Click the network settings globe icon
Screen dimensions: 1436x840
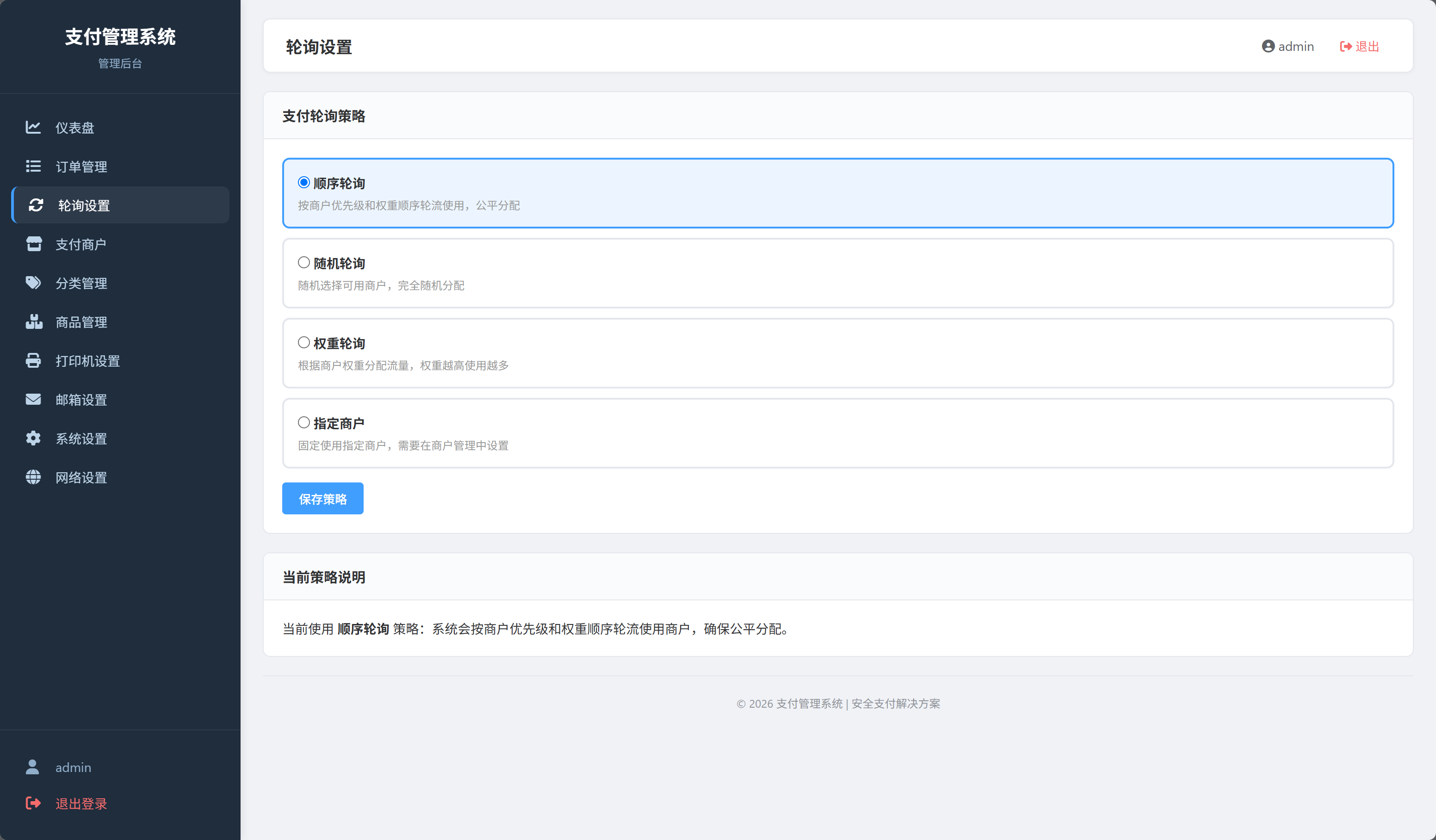(33, 477)
